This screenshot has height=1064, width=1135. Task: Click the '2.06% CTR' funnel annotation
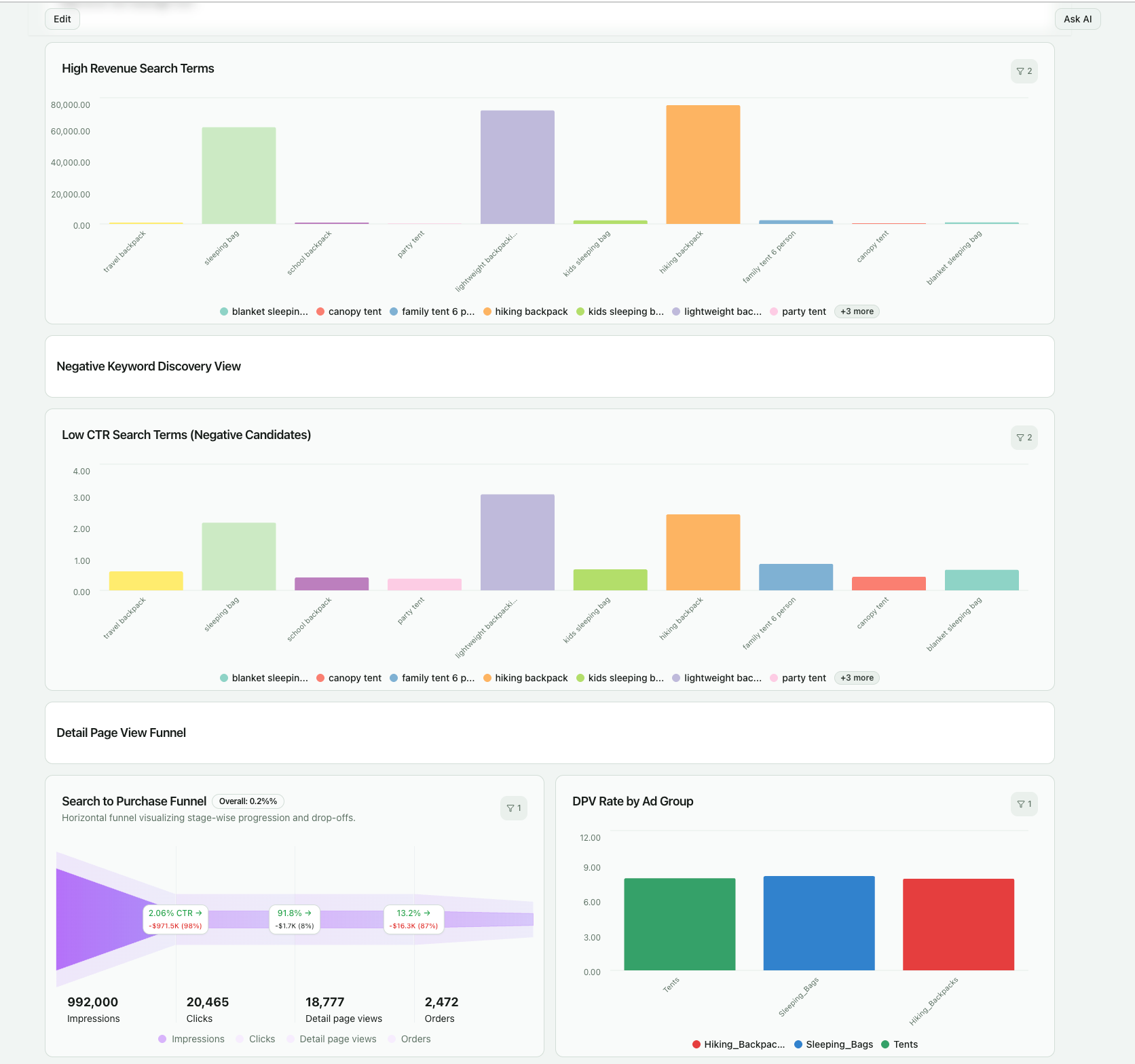click(174, 917)
